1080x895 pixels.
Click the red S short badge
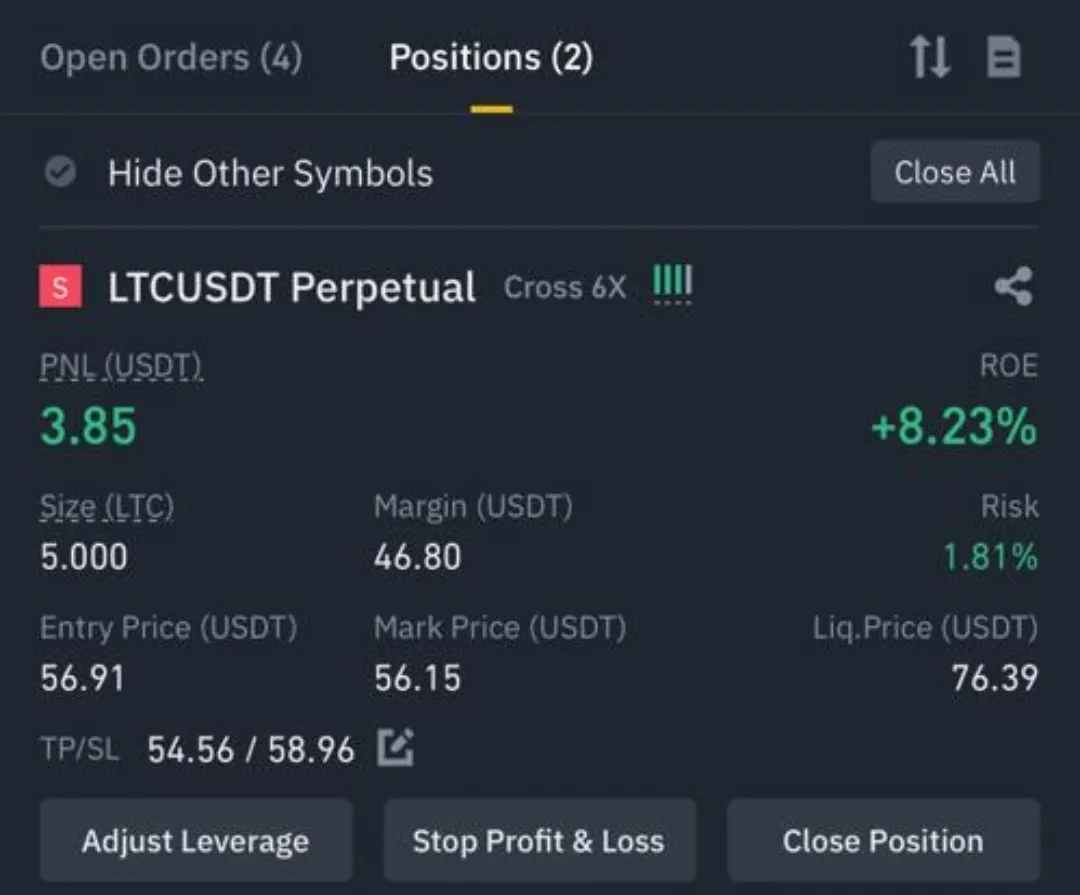[x=61, y=286]
